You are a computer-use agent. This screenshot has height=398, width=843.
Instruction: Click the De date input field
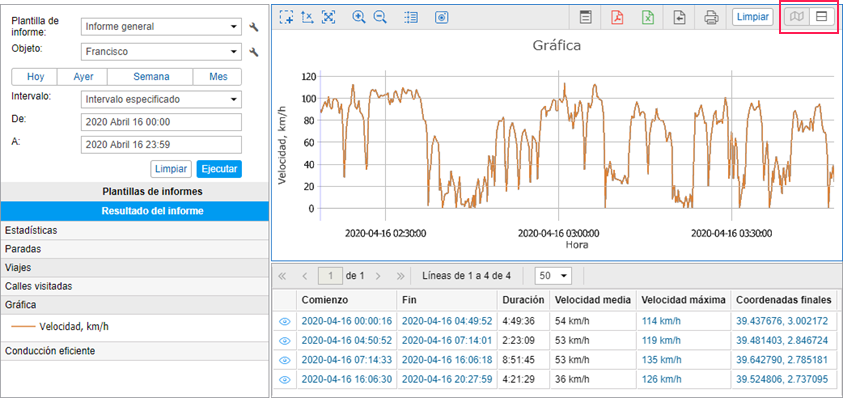(161, 122)
